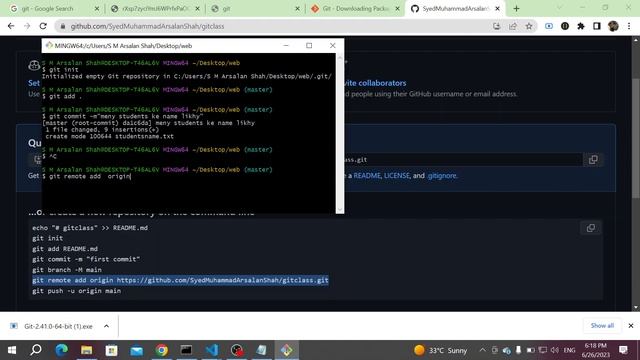Image resolution: width=640 pixels, height=360 pixels.
Task: Open Windows Start menu
Action: tap(11, 350)
